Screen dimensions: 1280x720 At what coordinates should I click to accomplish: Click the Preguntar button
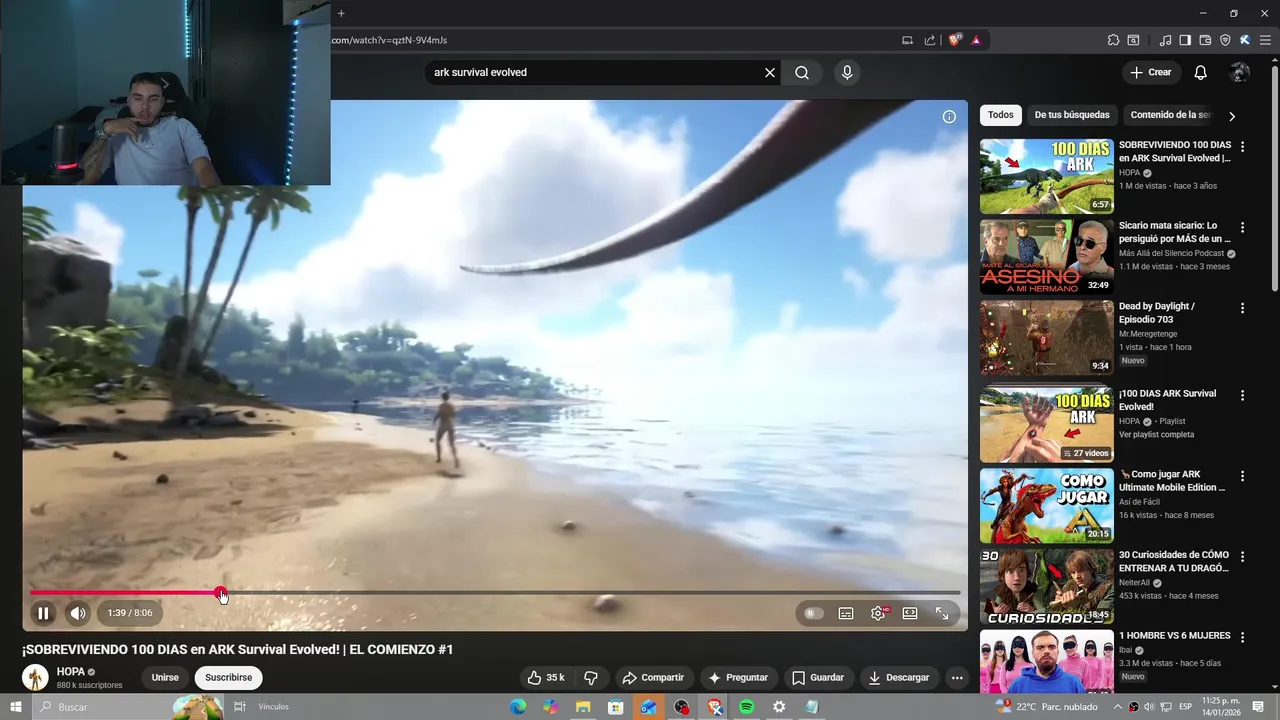(738, 677)
